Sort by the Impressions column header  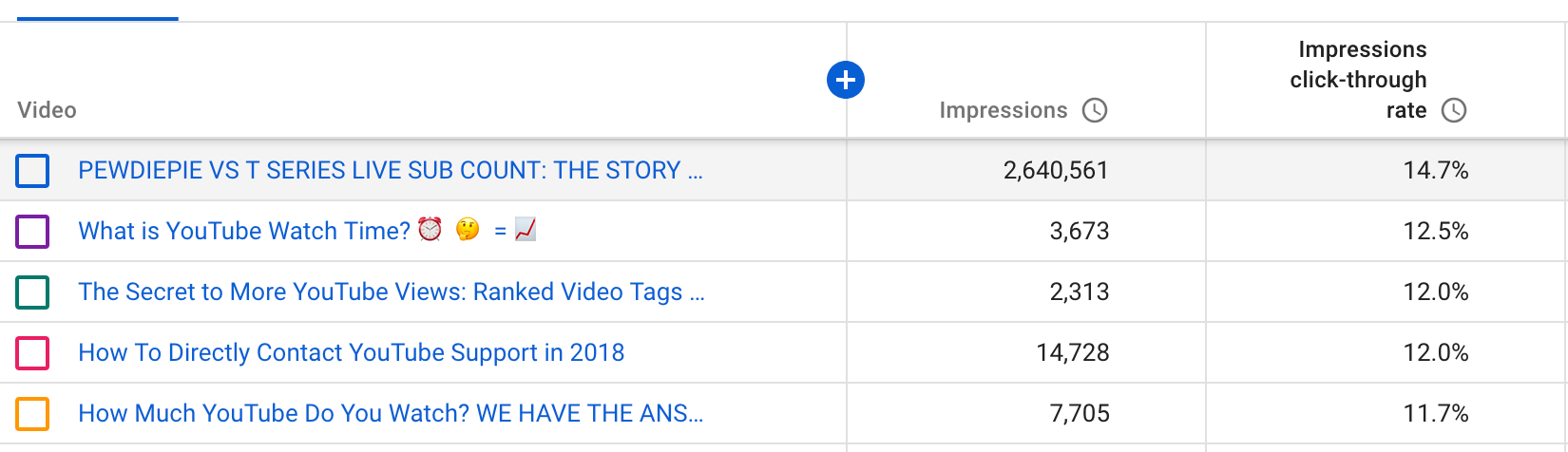tap(1003, 110)
